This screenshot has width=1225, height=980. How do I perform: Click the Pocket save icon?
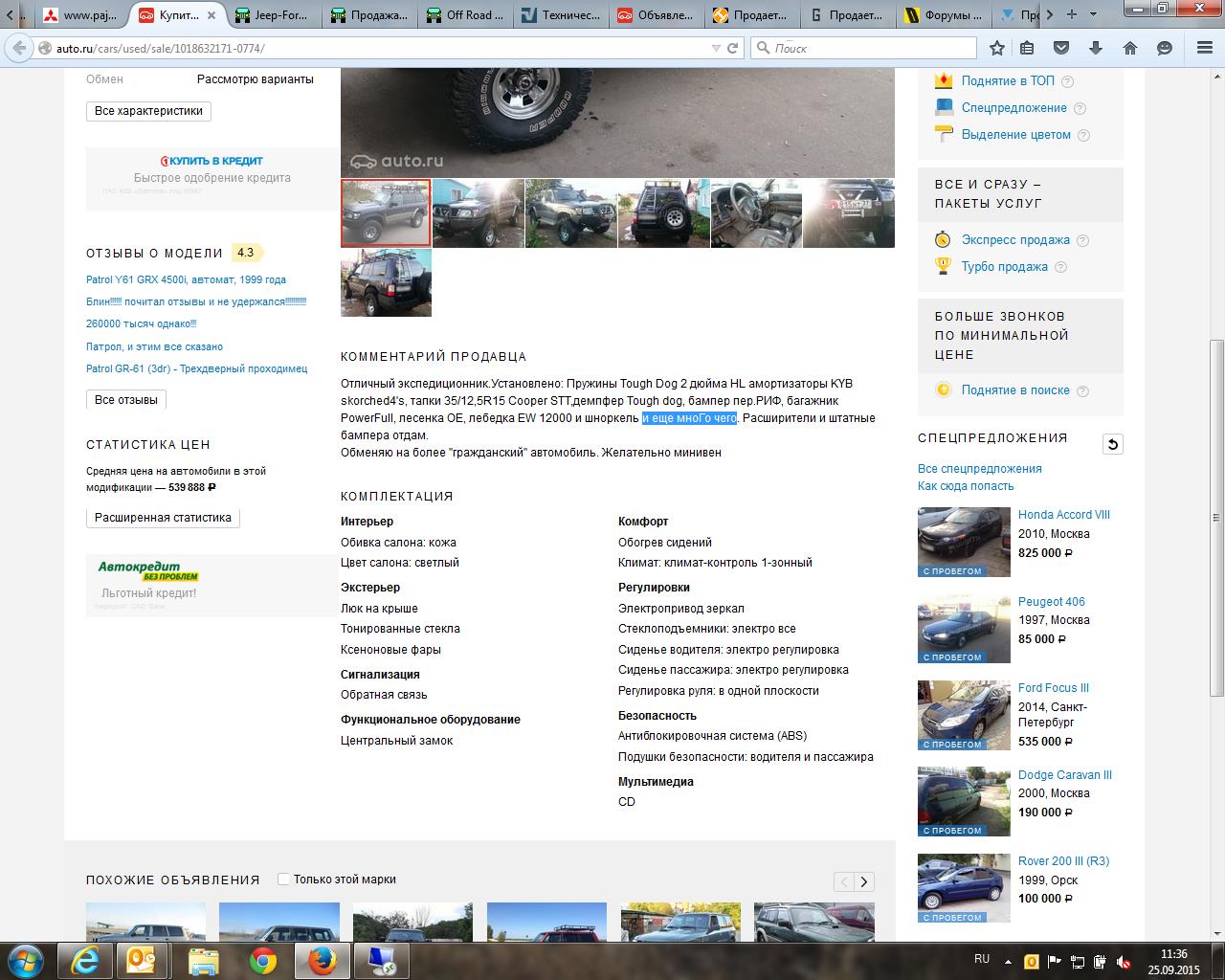click(1061, 48)
